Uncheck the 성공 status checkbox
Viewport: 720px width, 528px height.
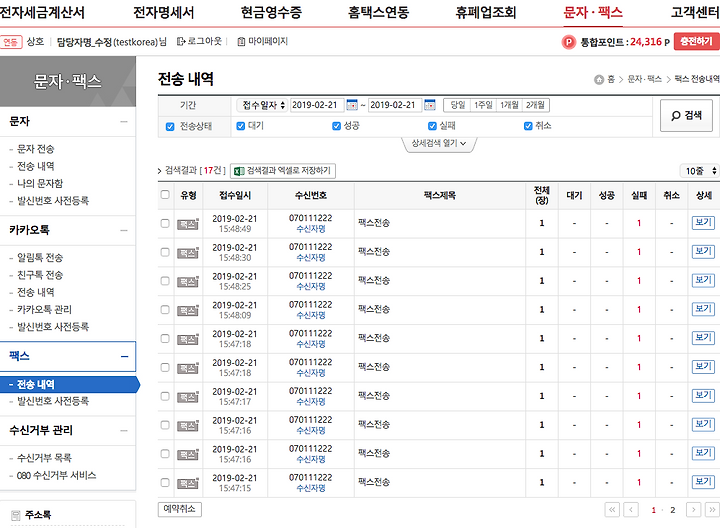(x=337, y=126)
